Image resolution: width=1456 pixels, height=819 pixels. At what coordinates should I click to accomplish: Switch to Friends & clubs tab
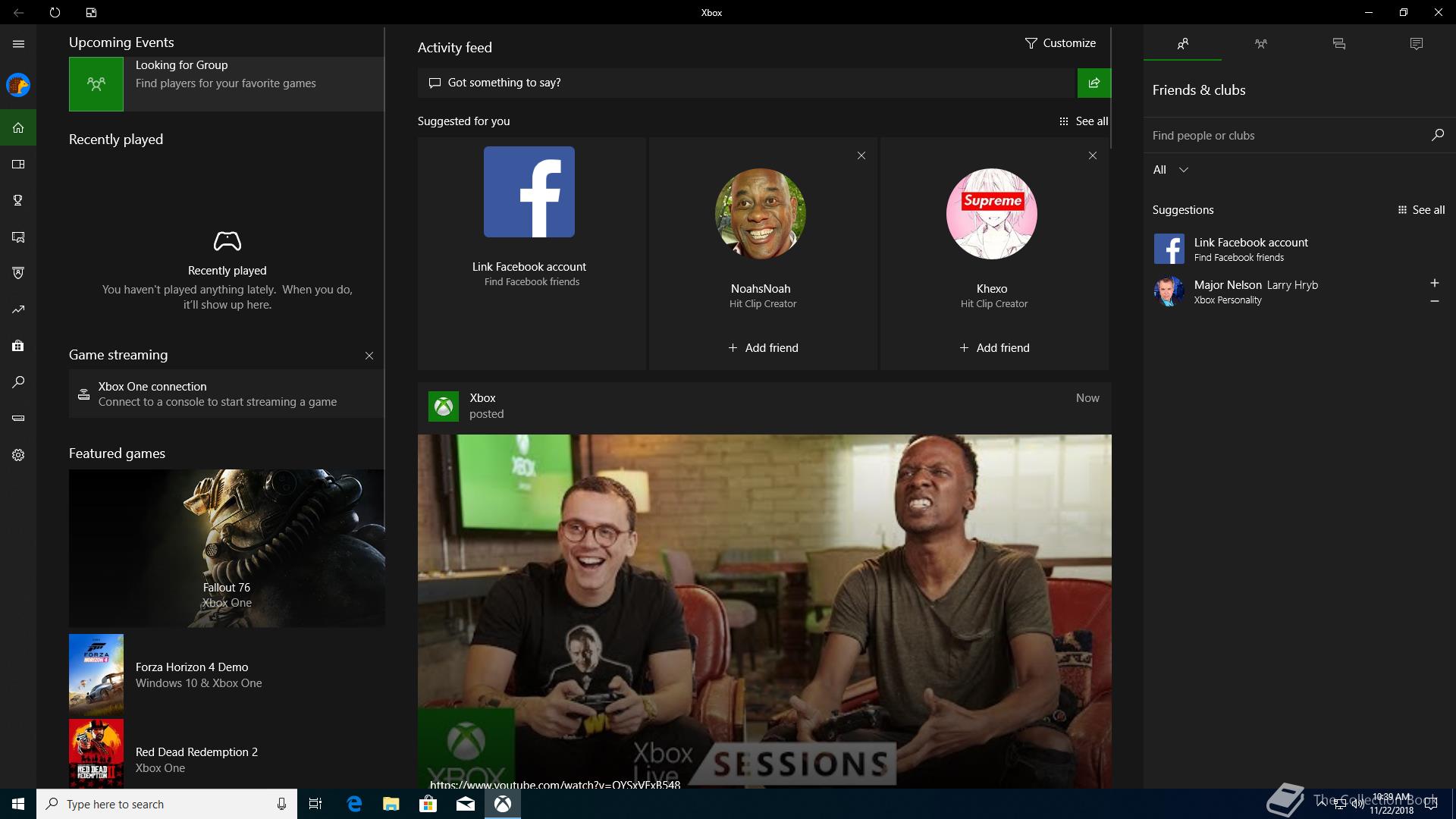pos(1182,44)
